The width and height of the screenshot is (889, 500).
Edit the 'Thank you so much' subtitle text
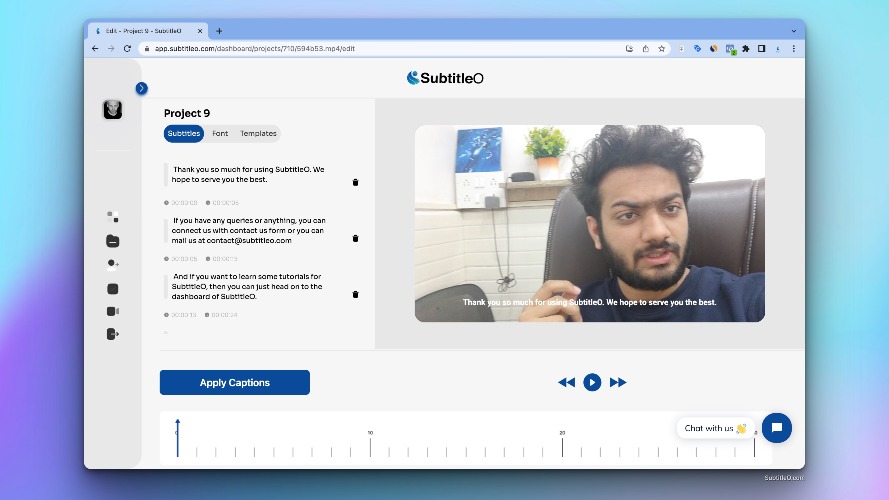click(248, 174)
